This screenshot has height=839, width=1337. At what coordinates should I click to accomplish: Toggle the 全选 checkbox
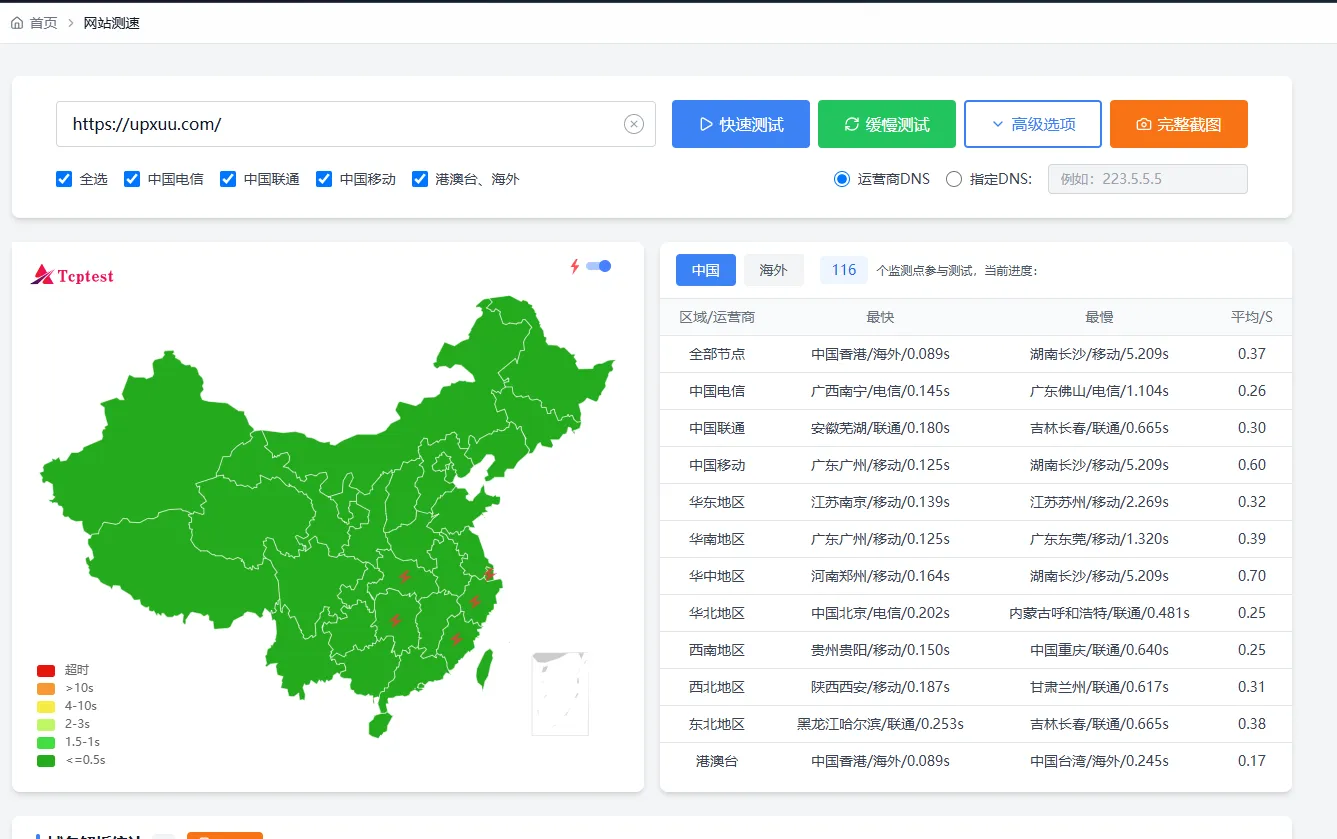click(64, 179)
